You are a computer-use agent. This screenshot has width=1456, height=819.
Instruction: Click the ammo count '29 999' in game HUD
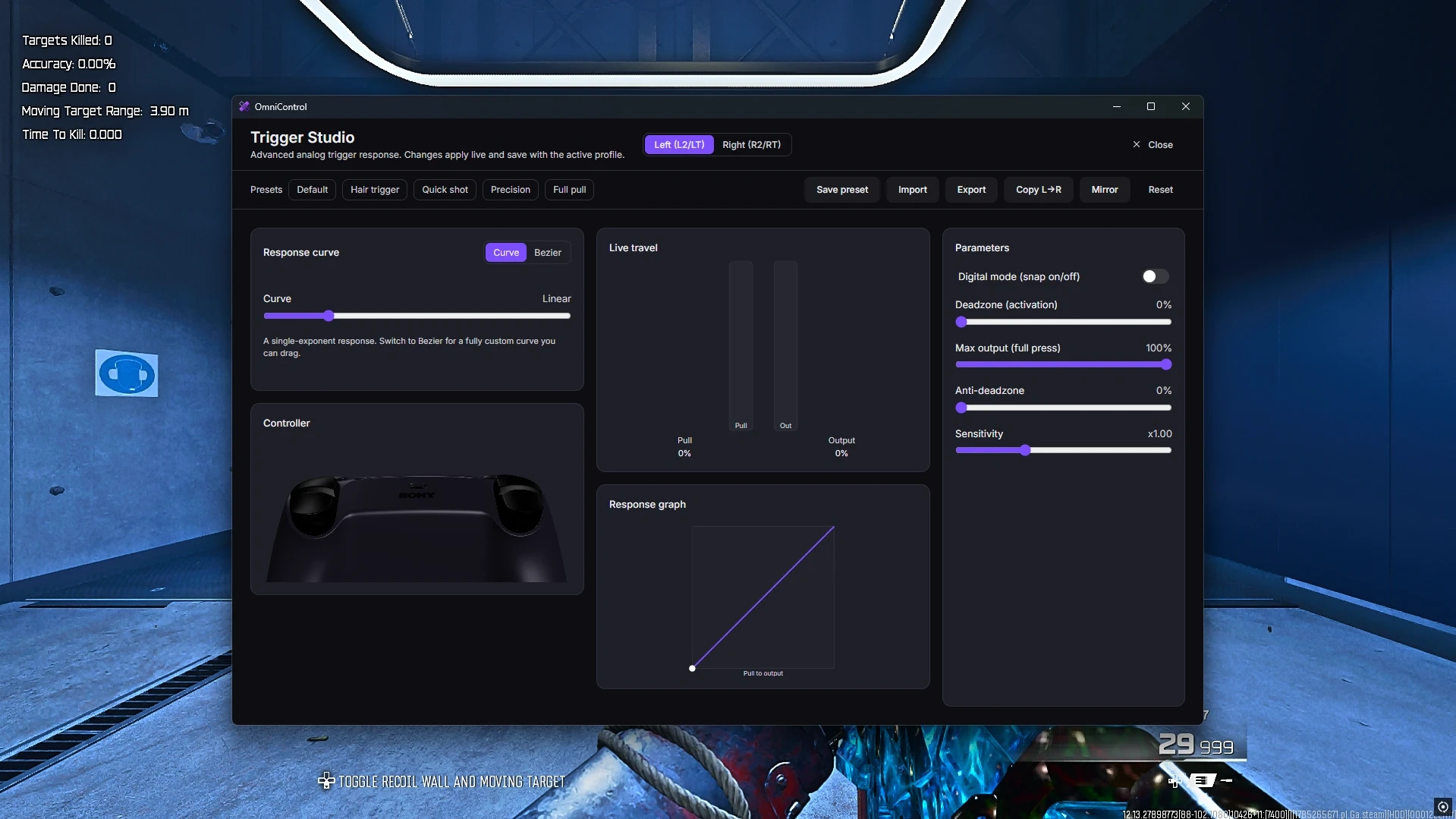1196,745
